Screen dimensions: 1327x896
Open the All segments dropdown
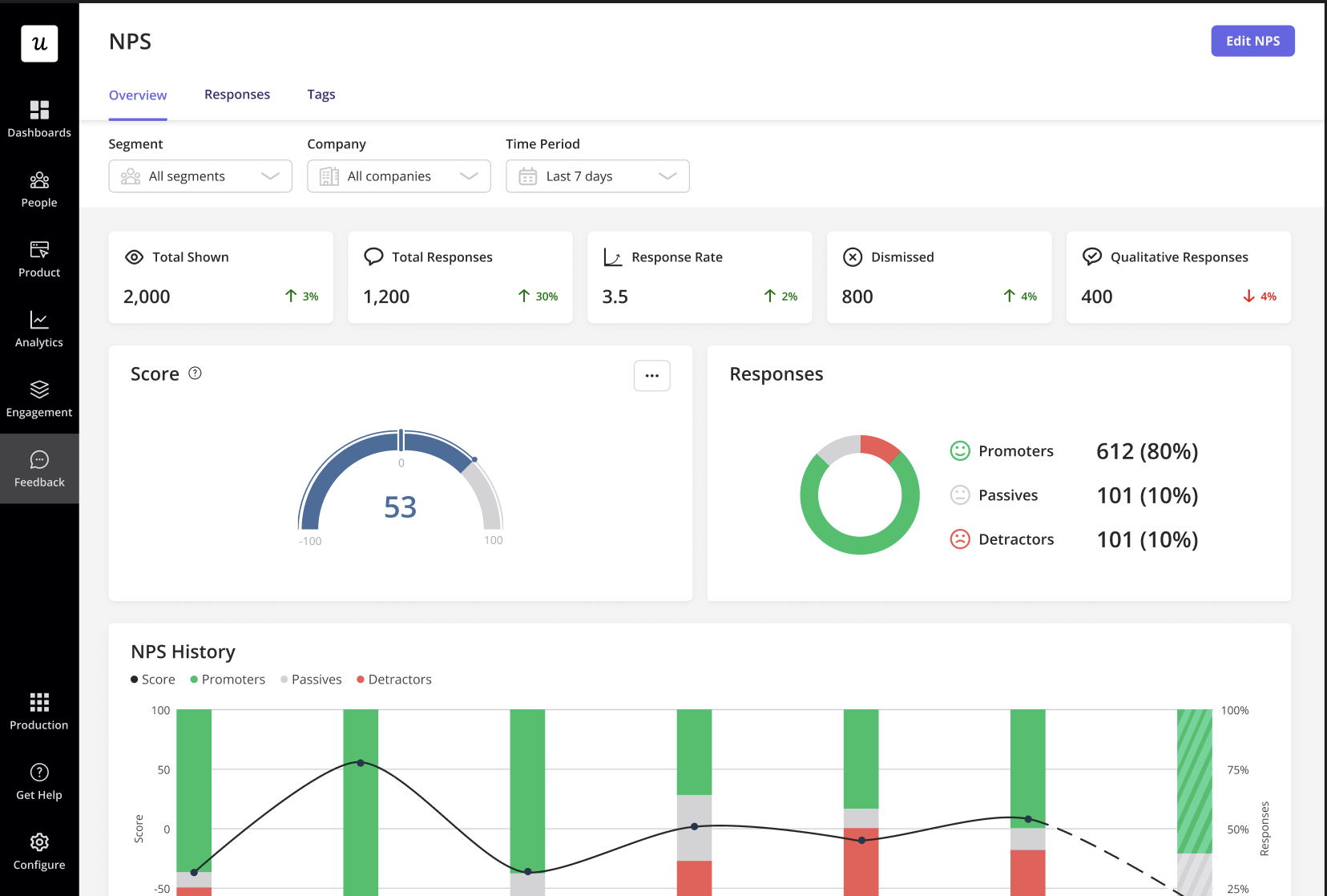[x=200, y=176]
